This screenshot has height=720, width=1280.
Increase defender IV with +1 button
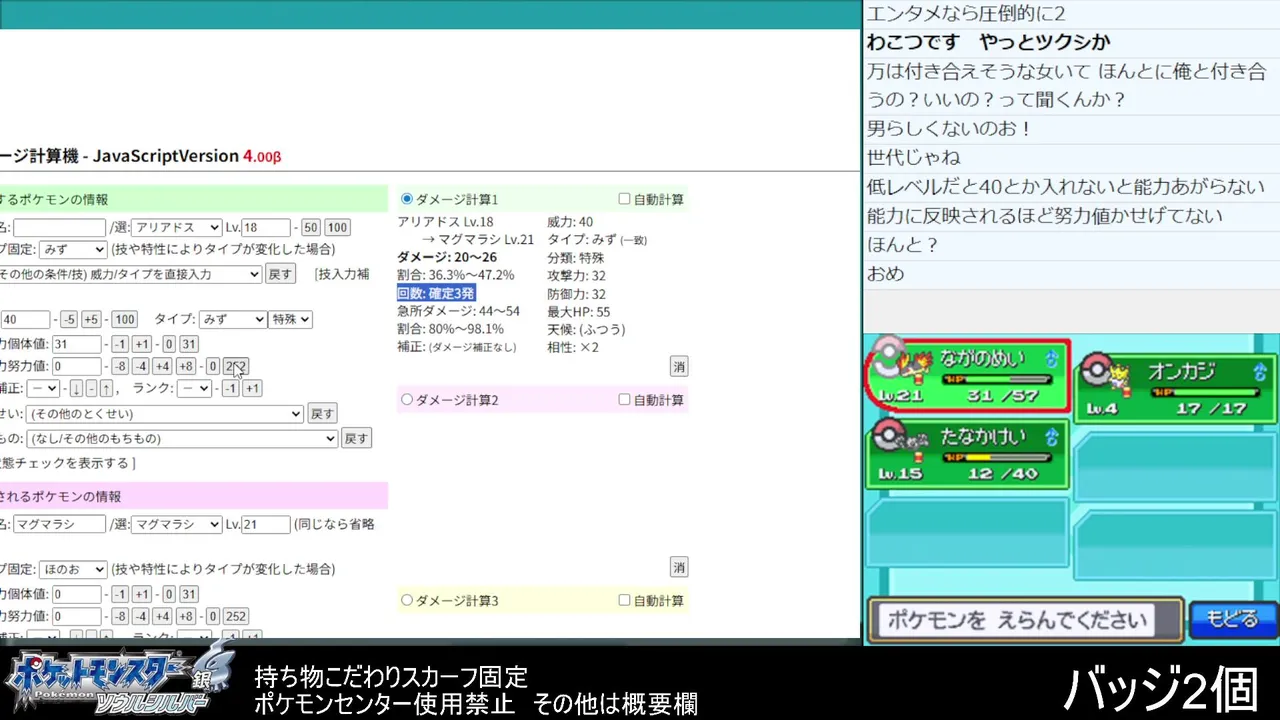tap(142, 594)
